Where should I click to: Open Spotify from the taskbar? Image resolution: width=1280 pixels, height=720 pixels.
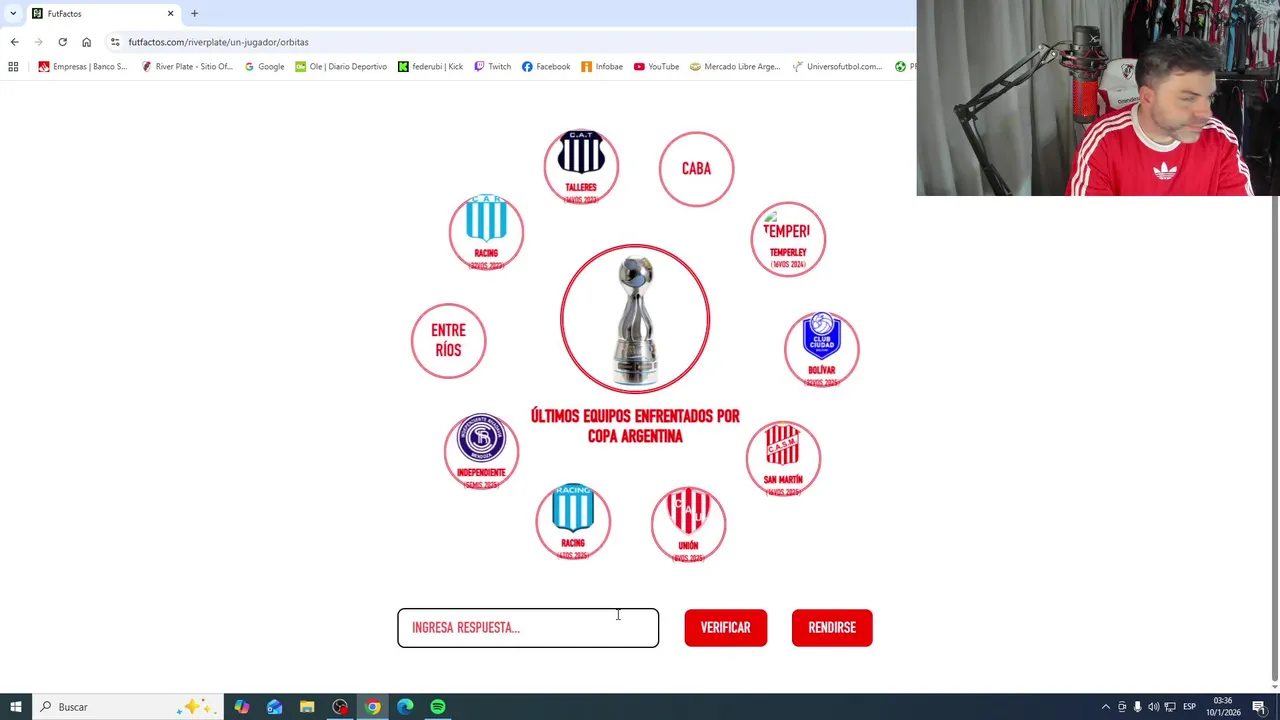click(438, 707)
